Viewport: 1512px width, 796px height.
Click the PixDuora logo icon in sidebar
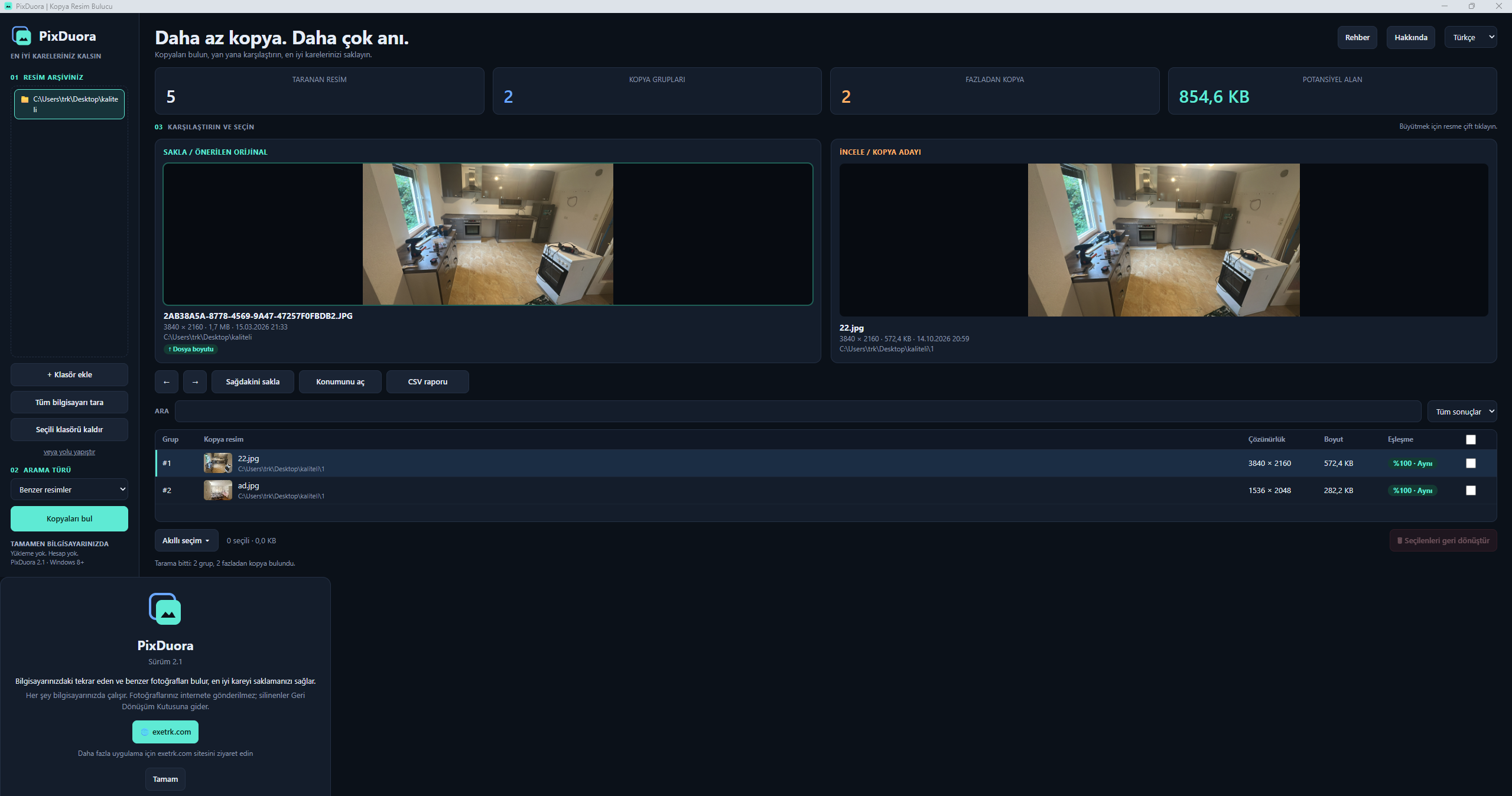click(x=21, y=36)
